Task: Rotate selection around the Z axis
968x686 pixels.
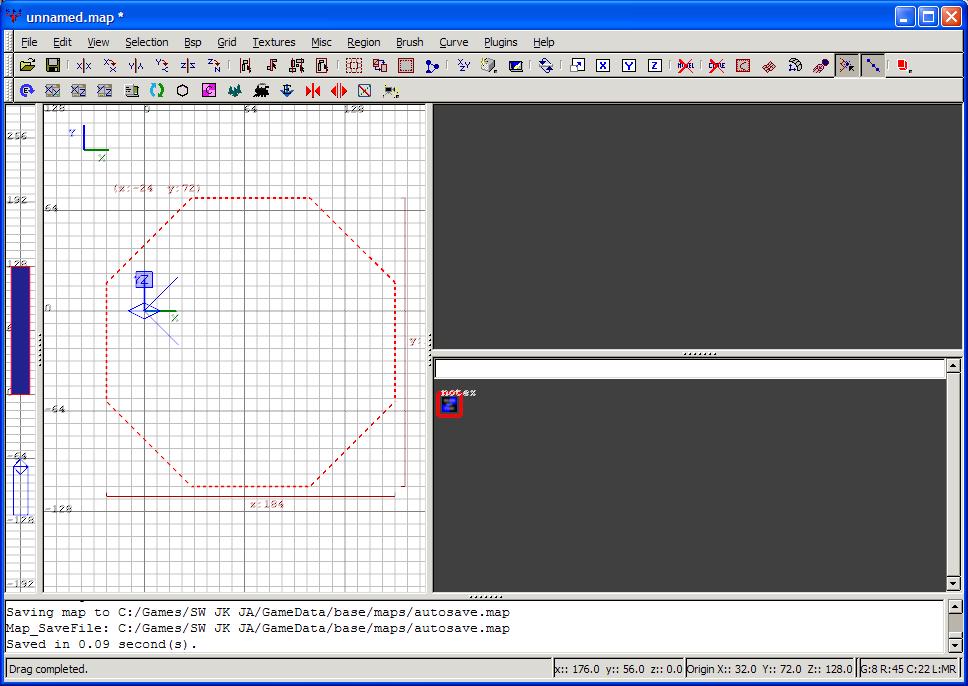Action: 214,65
